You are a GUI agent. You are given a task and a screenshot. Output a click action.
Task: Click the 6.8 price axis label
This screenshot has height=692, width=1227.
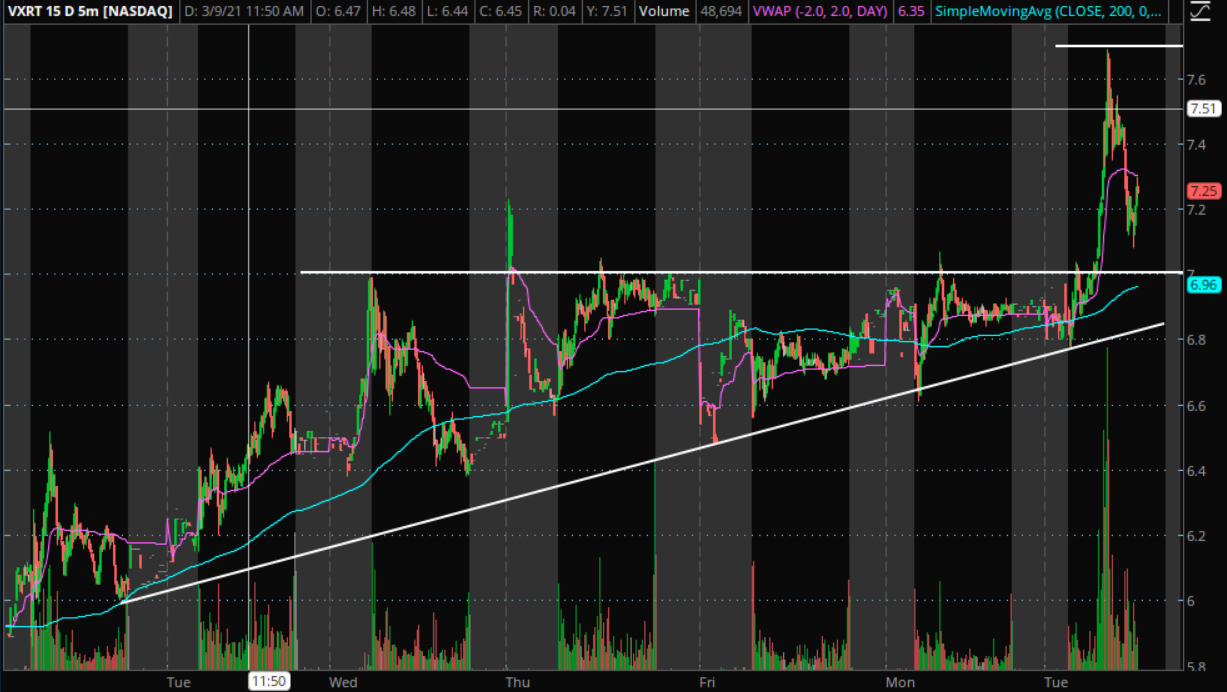point(1195,340)
